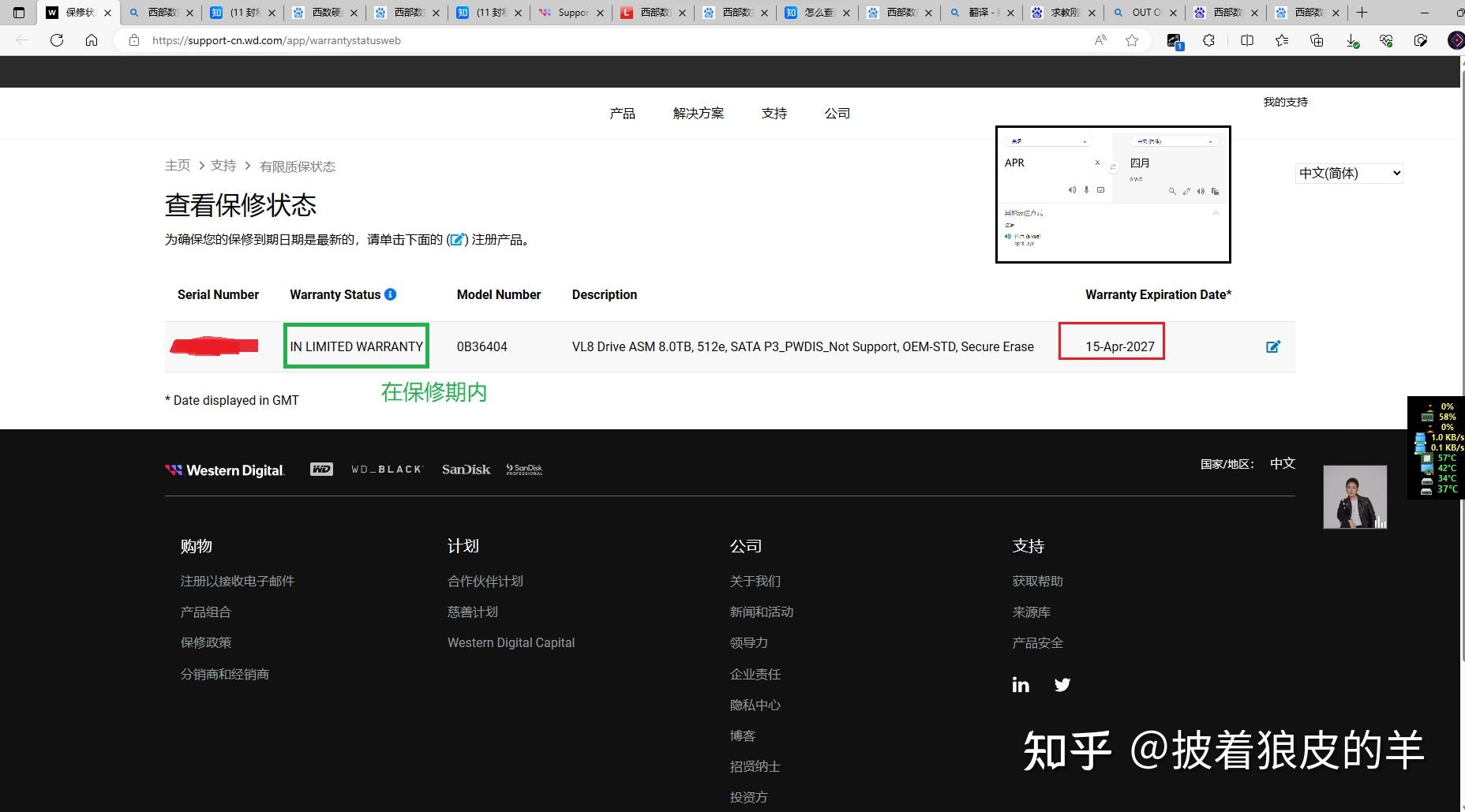Clear the APR text with the X in translate popup
The width and height of the screenshot is (1465, 812).
tap(1097, 163)
